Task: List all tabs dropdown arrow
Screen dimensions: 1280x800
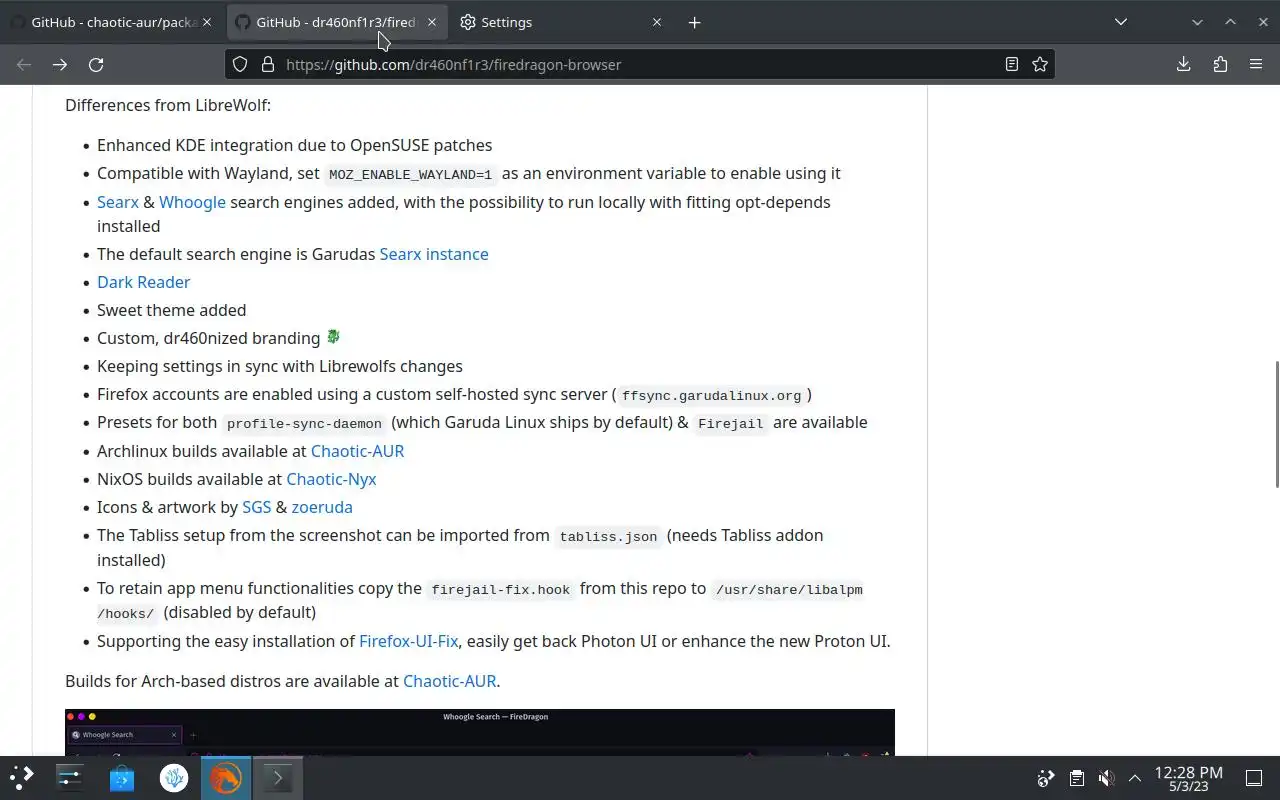Action: (1121, 22)
